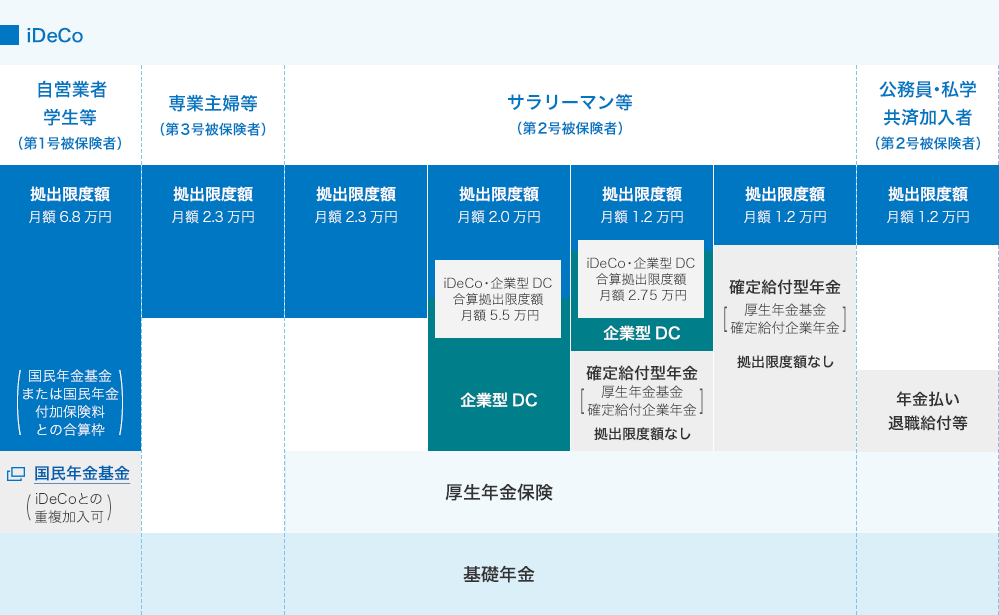Screen dimensions: 999x615
Task: Click 確定給付型年金 below the 2.75 万円 box
Action: pos(642,373)
